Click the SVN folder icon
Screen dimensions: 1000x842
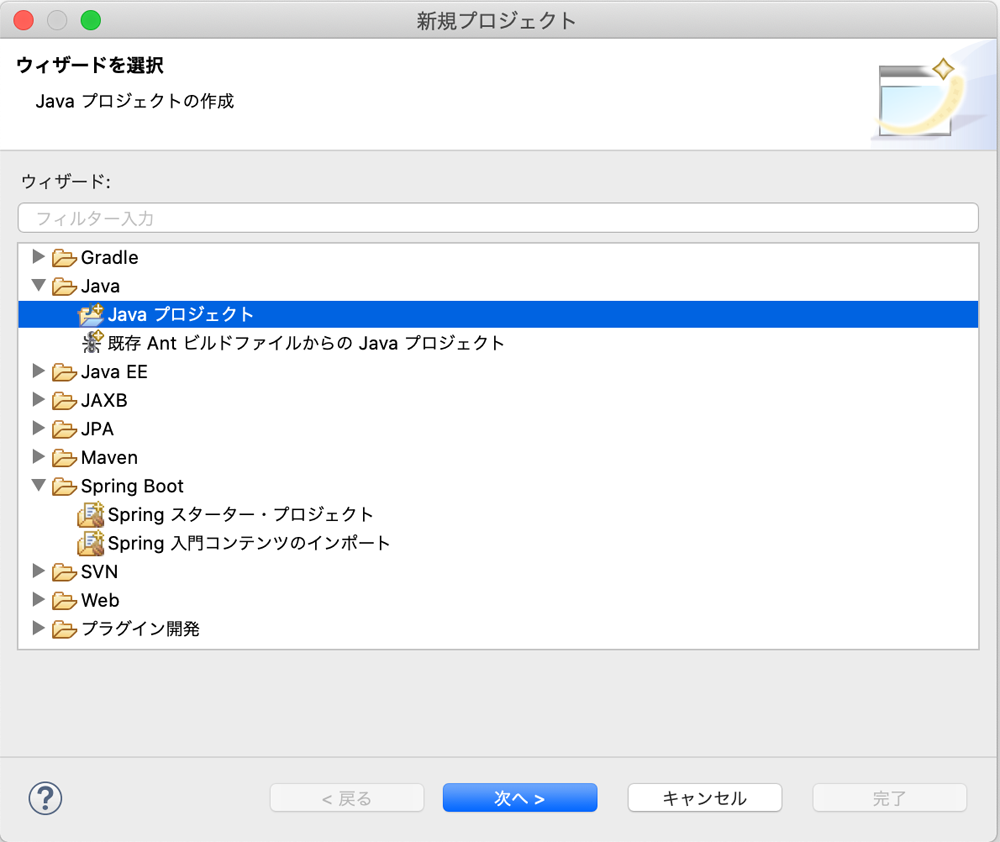(64, 572)
